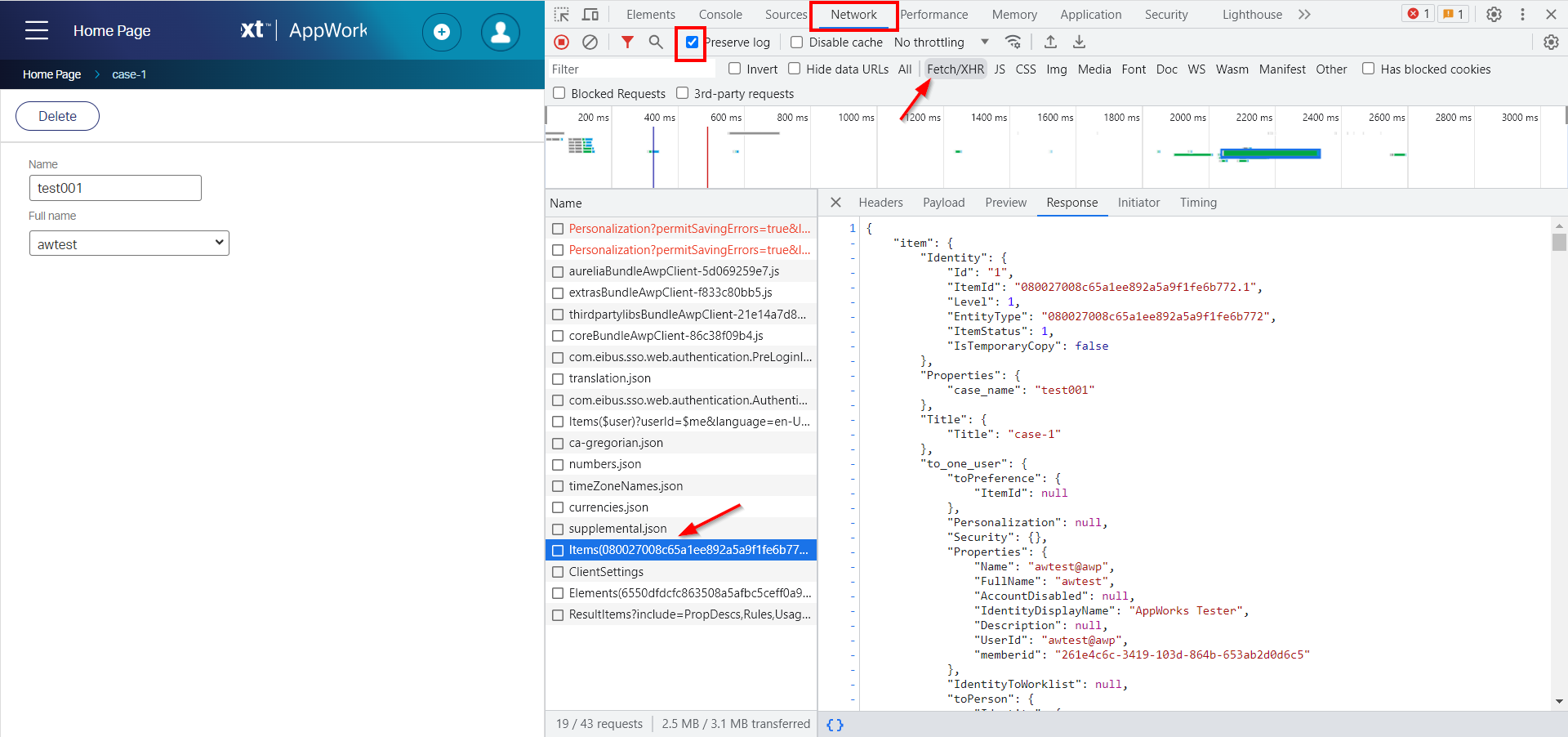Pretty print the response with braces icon
Viewport: 1568px width, 737px height.
(835, 725)
